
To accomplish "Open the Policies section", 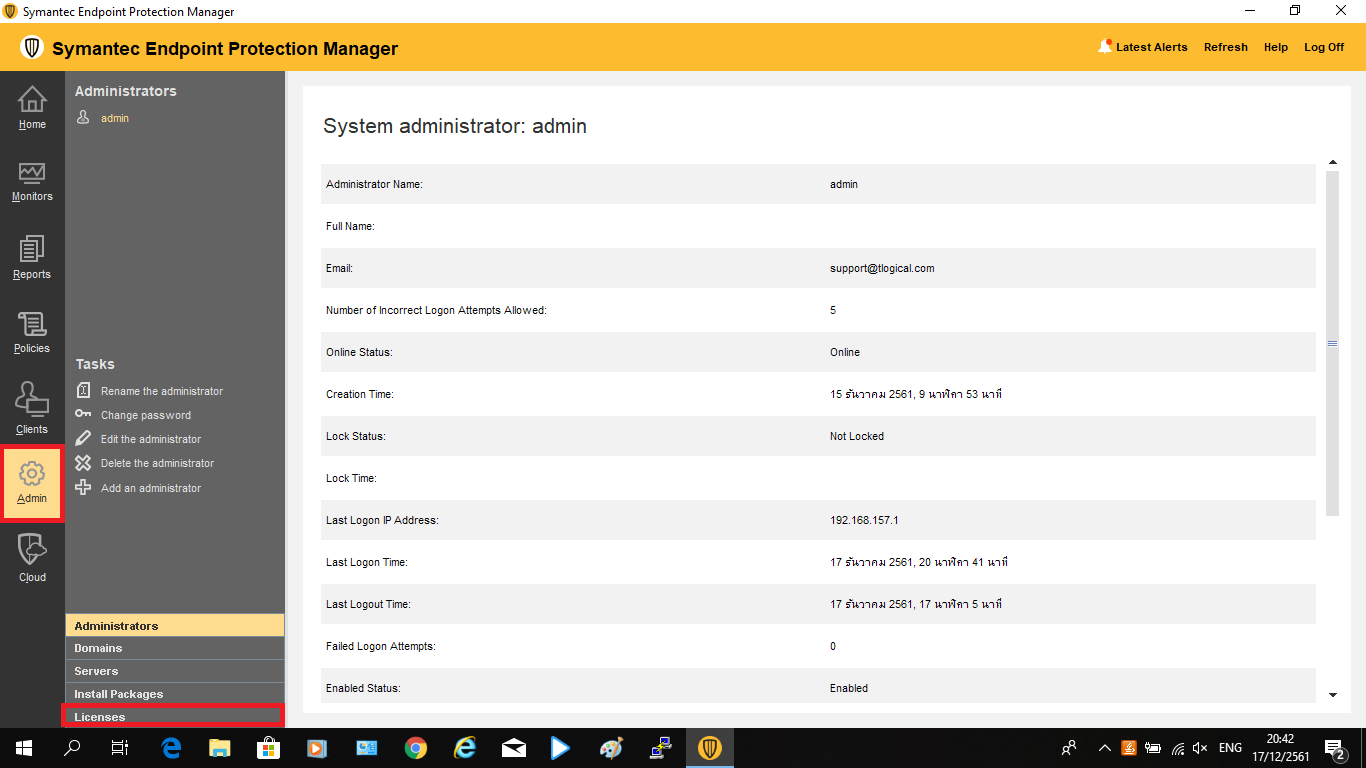I will point(32,332).
